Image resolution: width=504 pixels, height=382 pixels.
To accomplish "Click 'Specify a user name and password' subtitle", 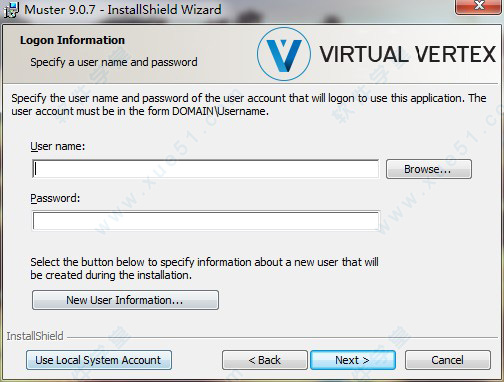I will coord(114,62).
